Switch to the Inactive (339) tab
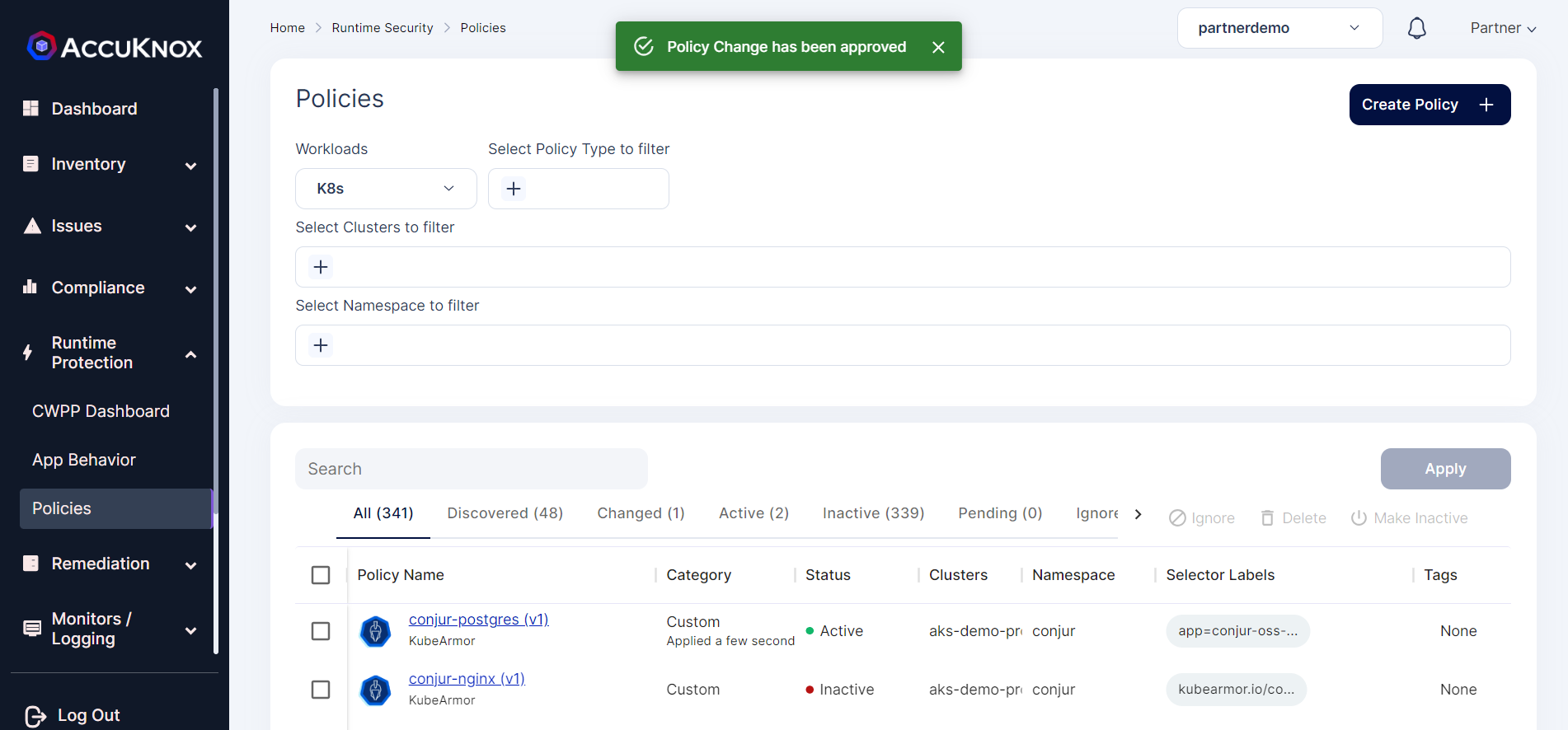Screen dimensions: 1568x730 (873, 513)
